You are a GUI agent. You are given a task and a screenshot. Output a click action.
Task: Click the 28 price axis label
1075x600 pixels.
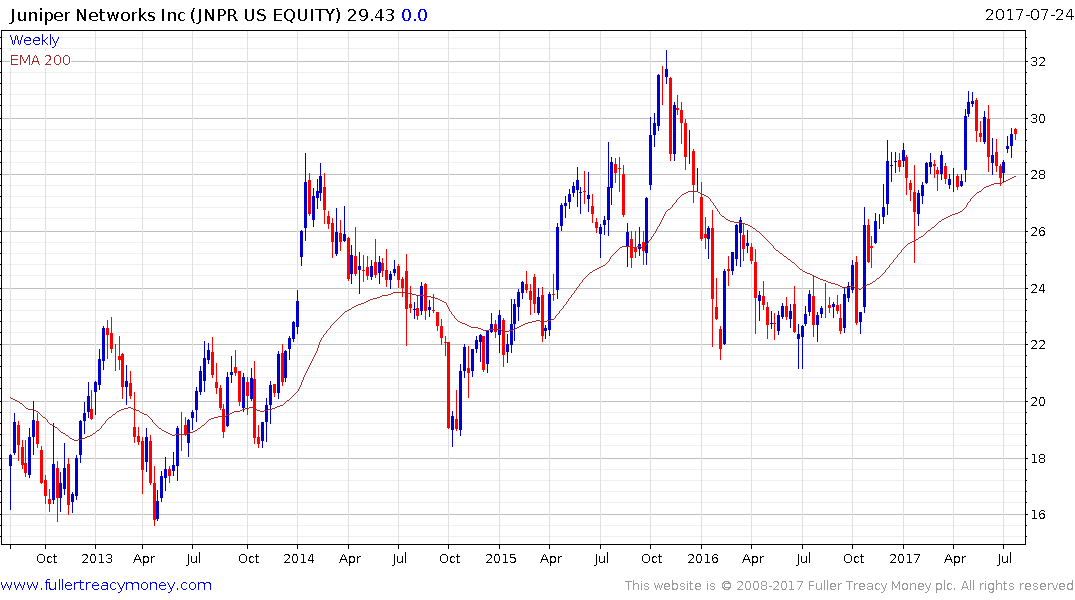click(1038, 175)
